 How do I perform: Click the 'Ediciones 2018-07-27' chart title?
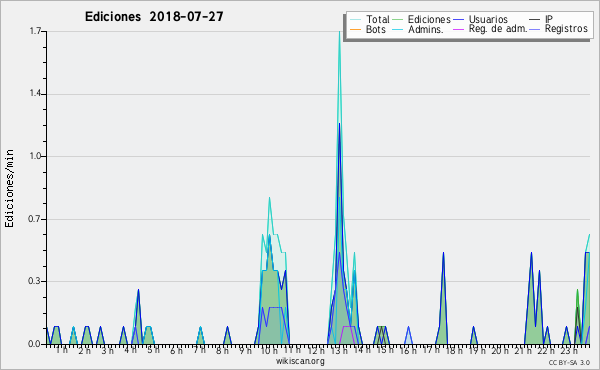point(154,17)
